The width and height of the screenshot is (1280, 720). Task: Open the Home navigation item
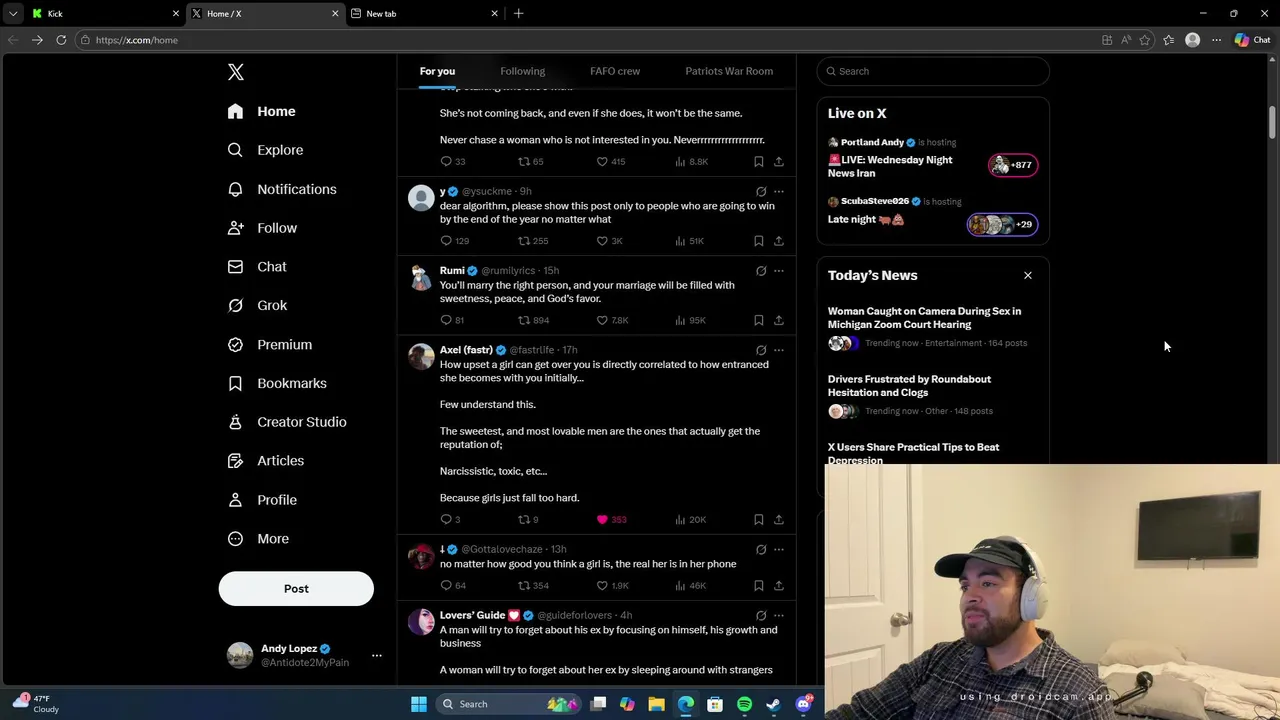click(261, 111)
